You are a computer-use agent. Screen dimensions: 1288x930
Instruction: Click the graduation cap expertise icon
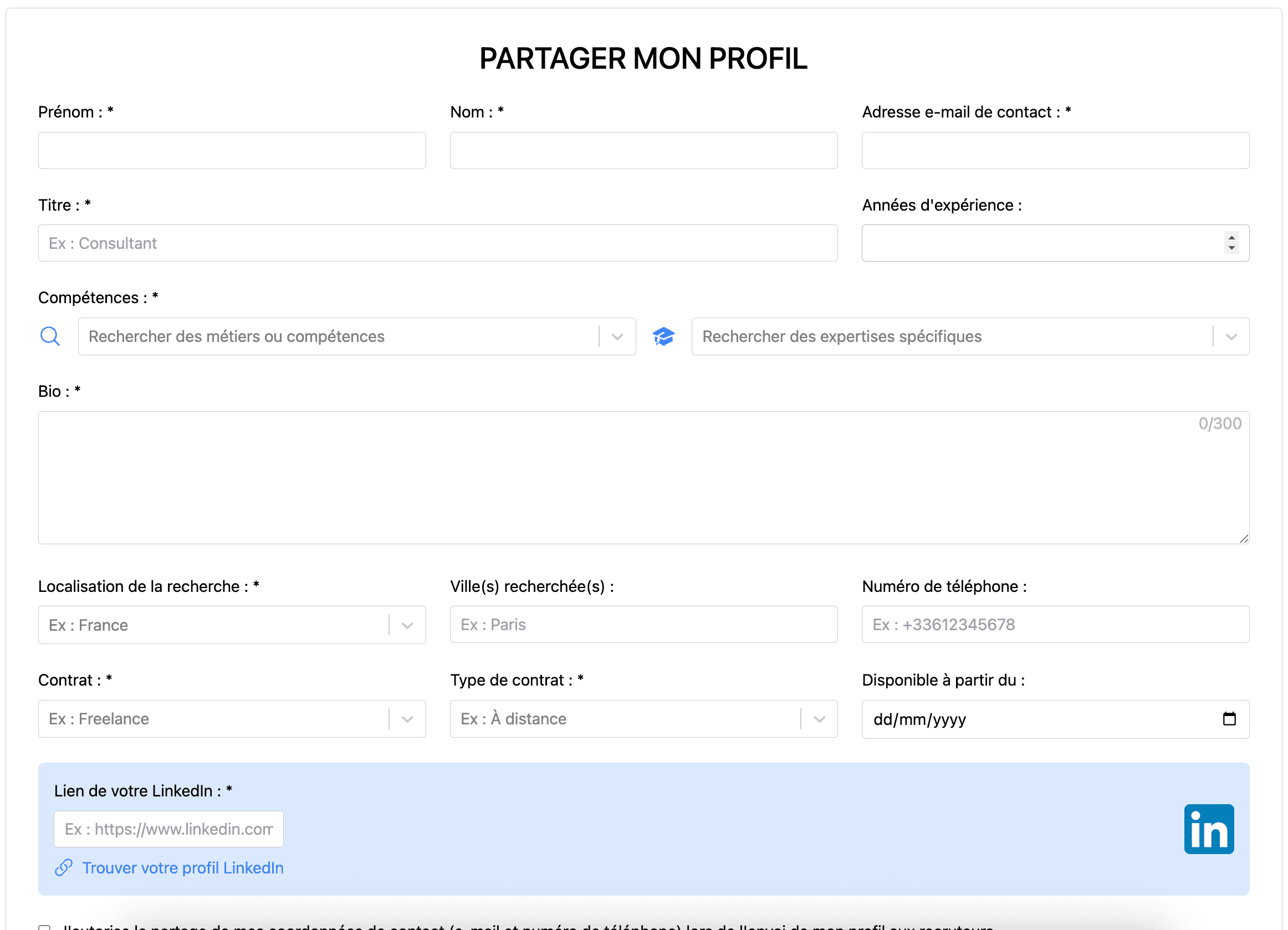(663, 336)
